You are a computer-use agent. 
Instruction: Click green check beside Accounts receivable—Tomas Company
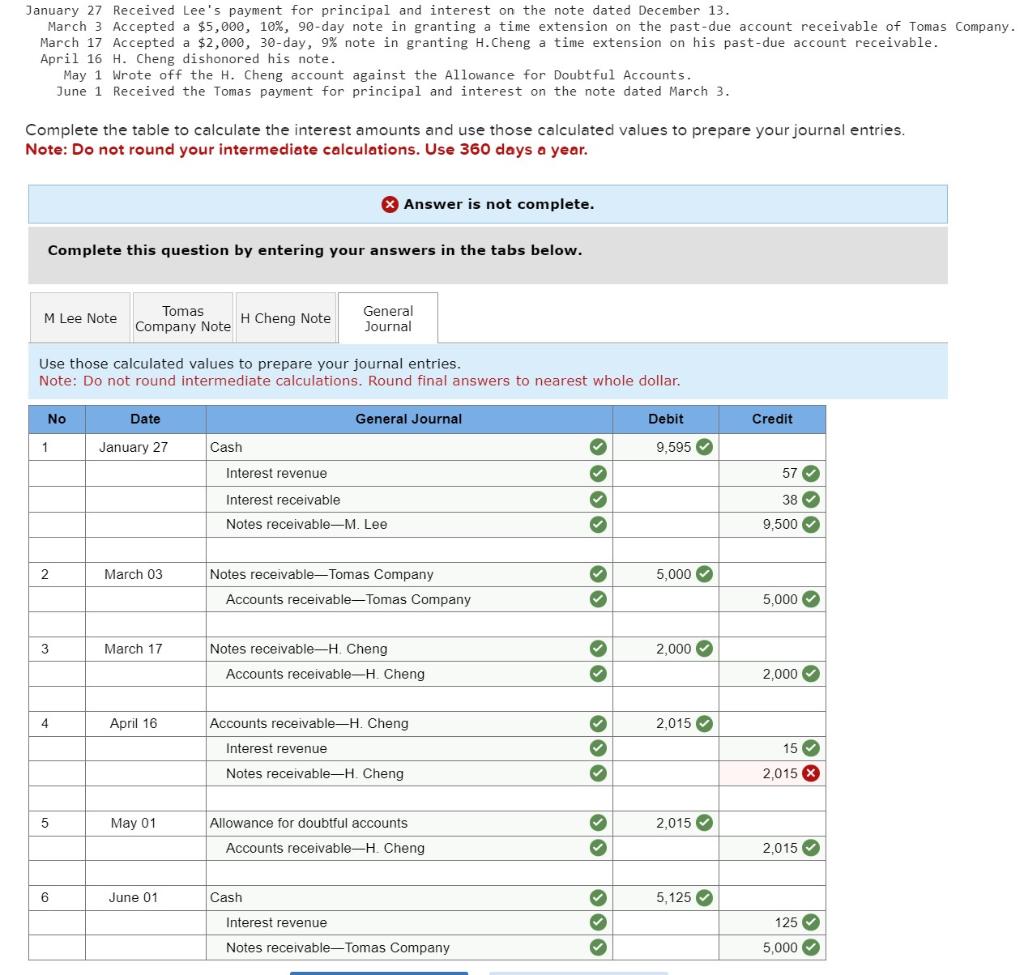(x=598, y=599)
